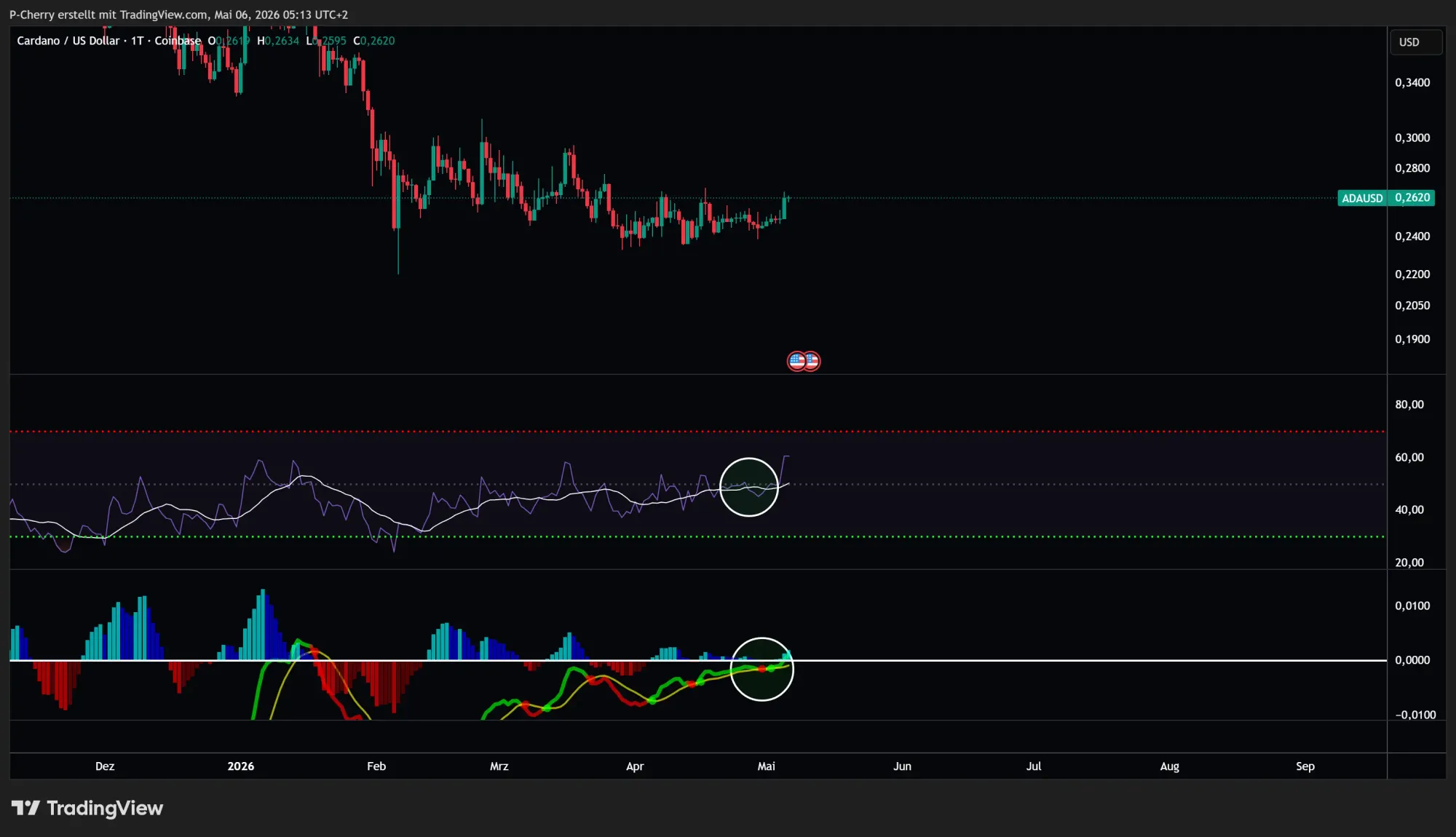Screen dimensions: 1456x837
Task: Select the 0,2620 current price label
Action: [x=1412, y=198]
